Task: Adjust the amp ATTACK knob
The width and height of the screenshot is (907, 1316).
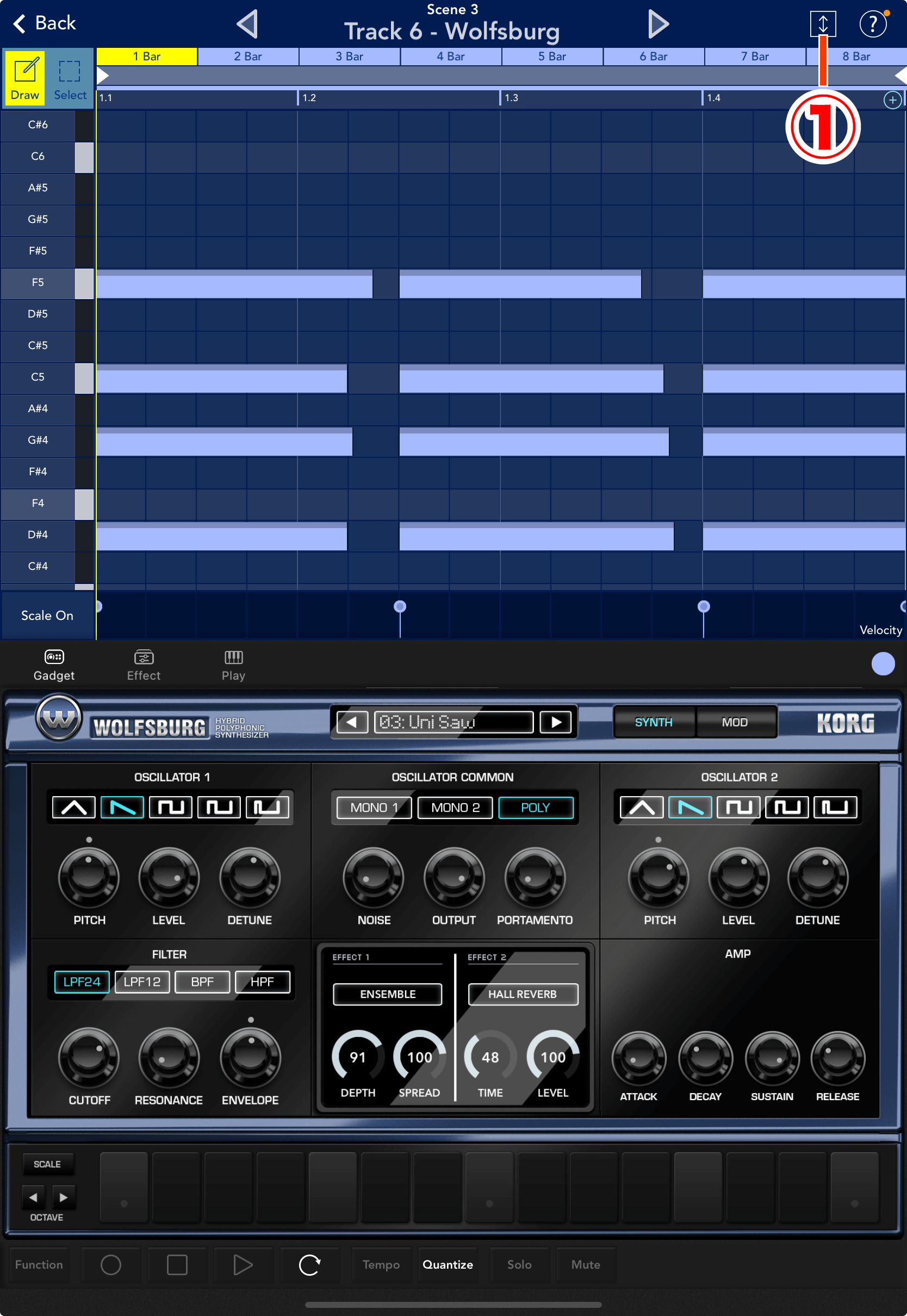Action: (639, 1059)
